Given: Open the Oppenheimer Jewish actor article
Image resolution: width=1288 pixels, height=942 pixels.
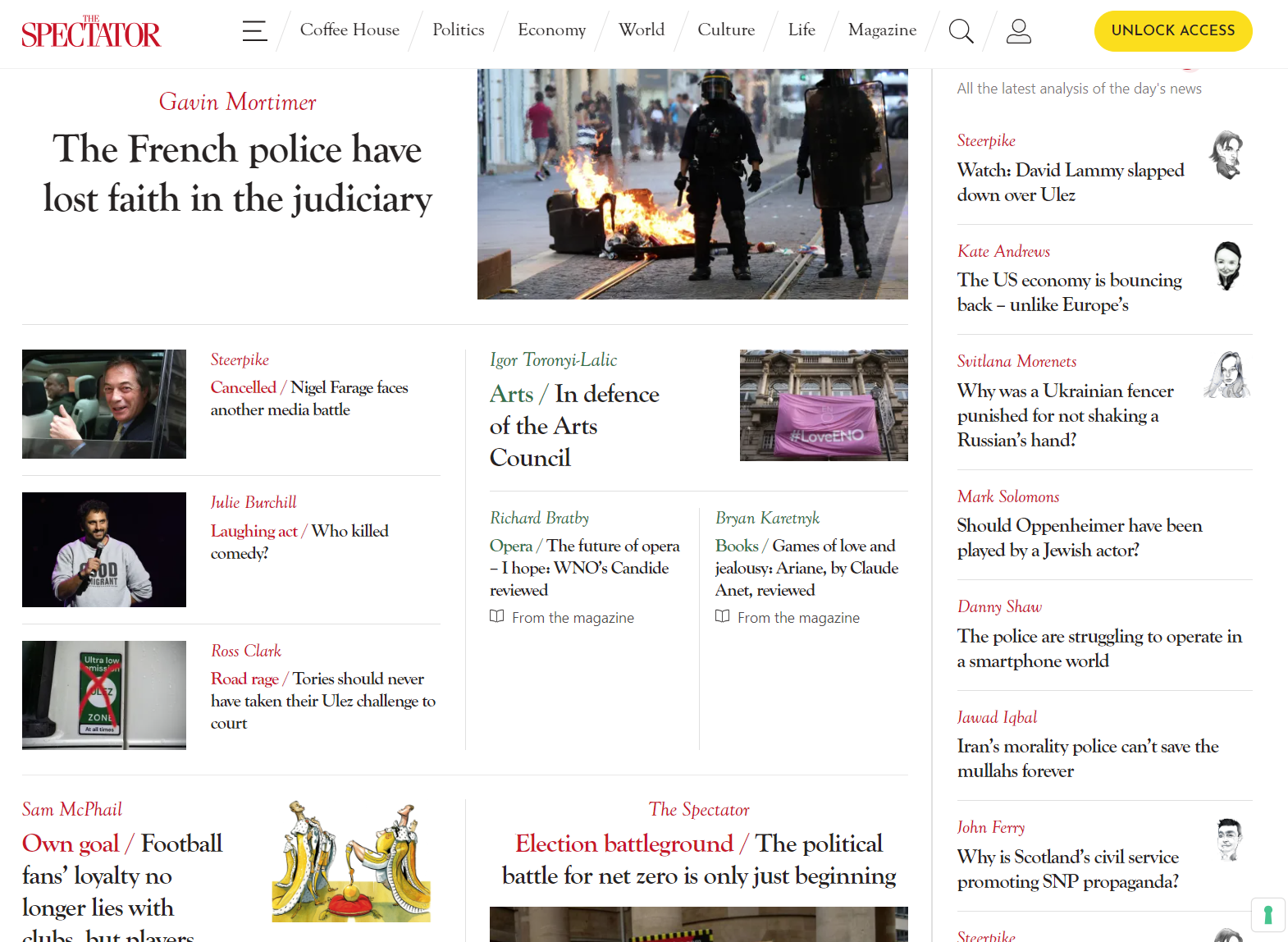Looking at the screenshot, I should [1079, 537].
